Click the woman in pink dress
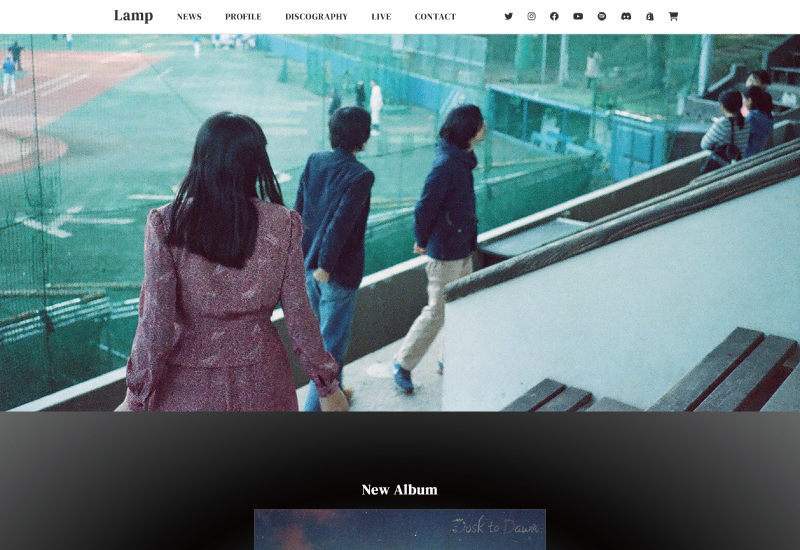Image resolution: width=800 pixels, height=550 pixels. pyautogui.click(x=228, y=290)
